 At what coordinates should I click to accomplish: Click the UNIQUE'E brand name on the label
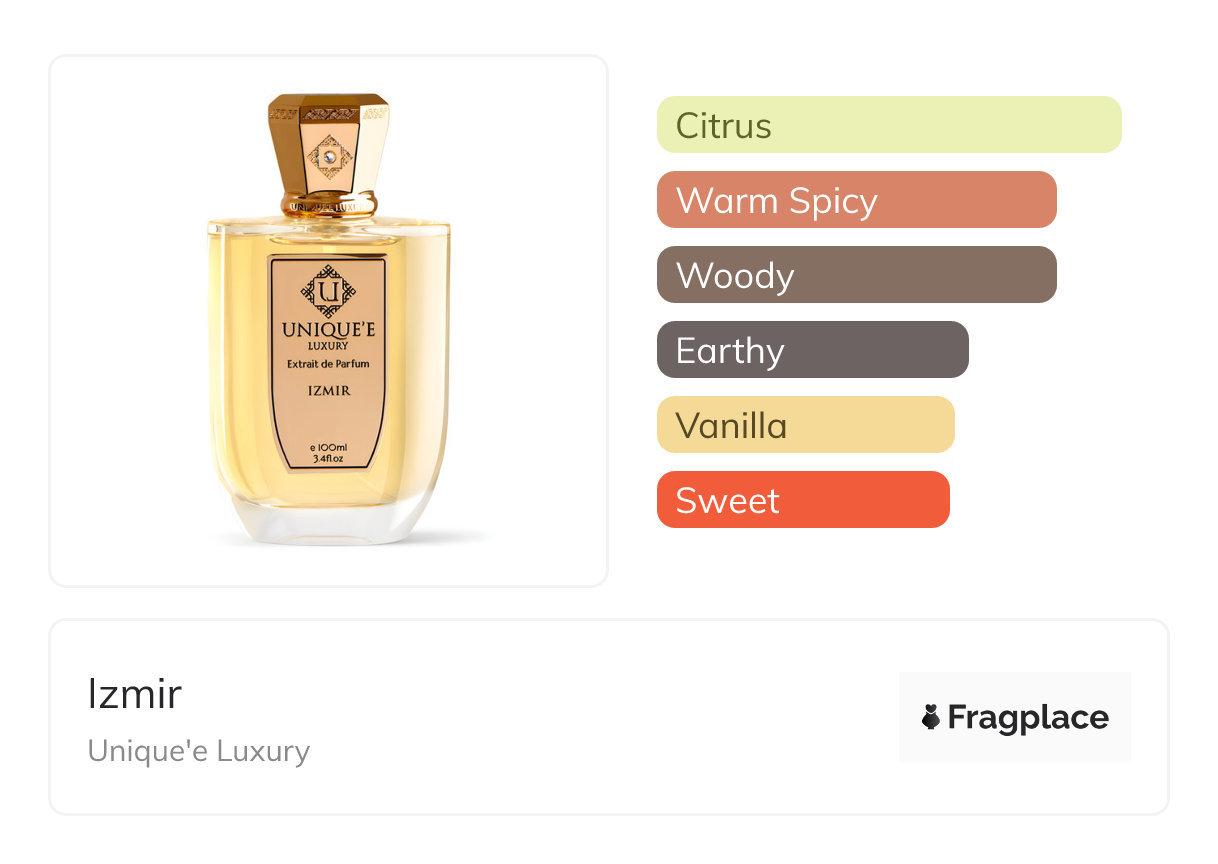point(329,330)
